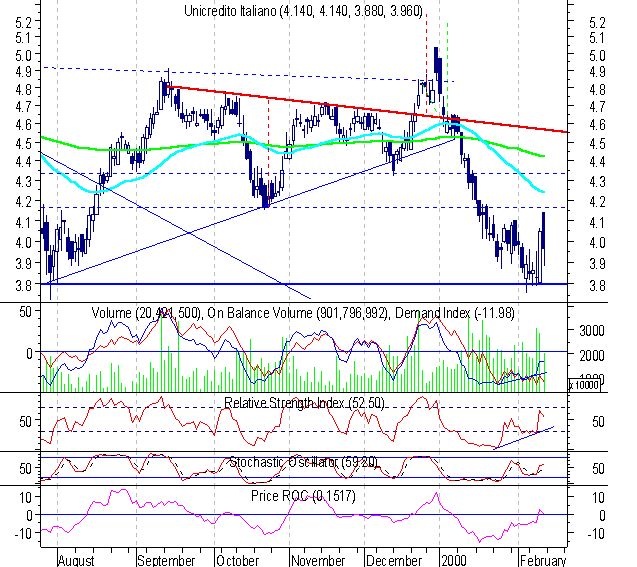Click the 3.8 price label on right axis
Screen dimensions: 637x567
[597, 286]
